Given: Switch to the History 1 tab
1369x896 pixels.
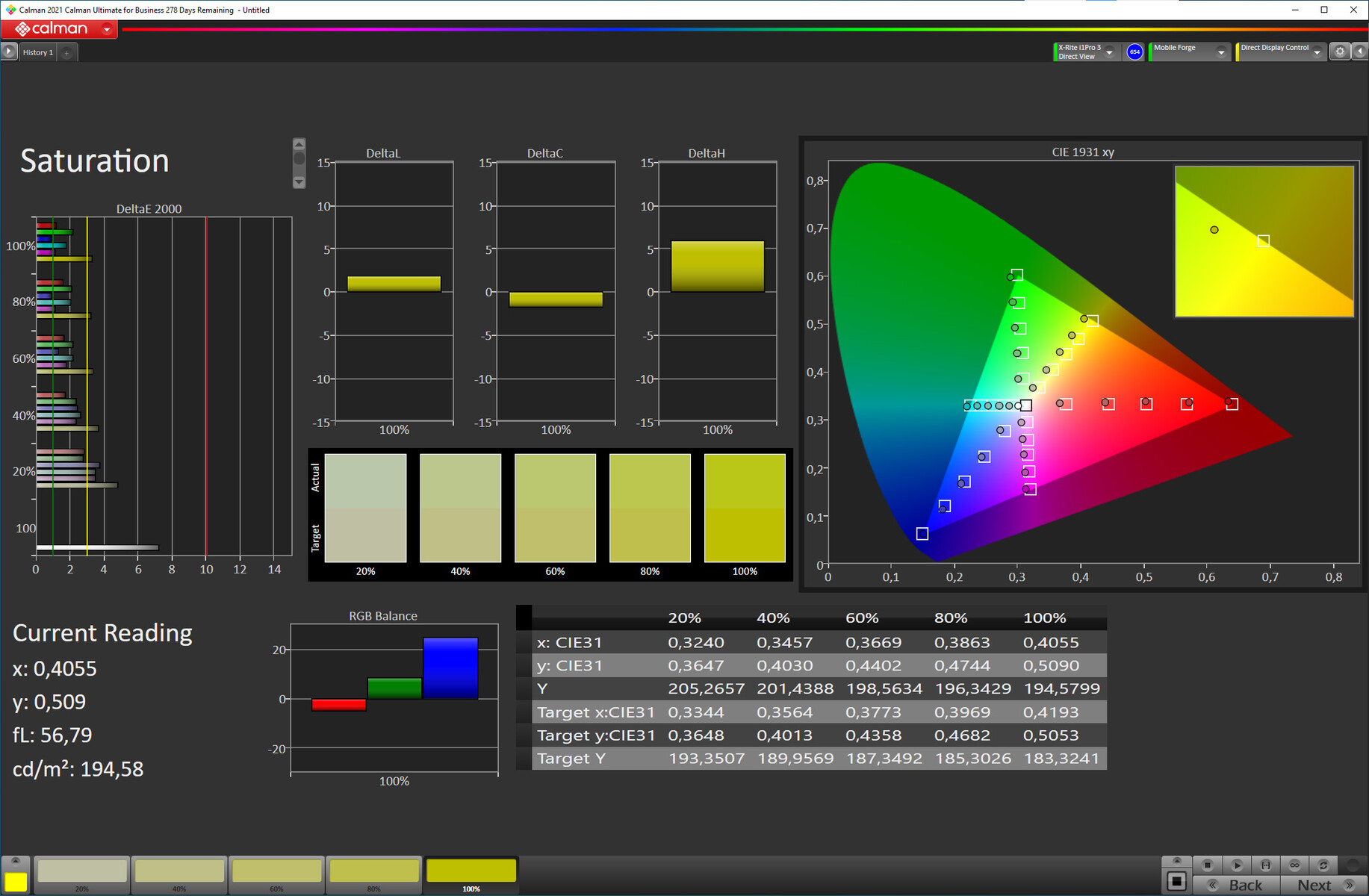Looking at the screenshot, I should (x=37, y=52).
